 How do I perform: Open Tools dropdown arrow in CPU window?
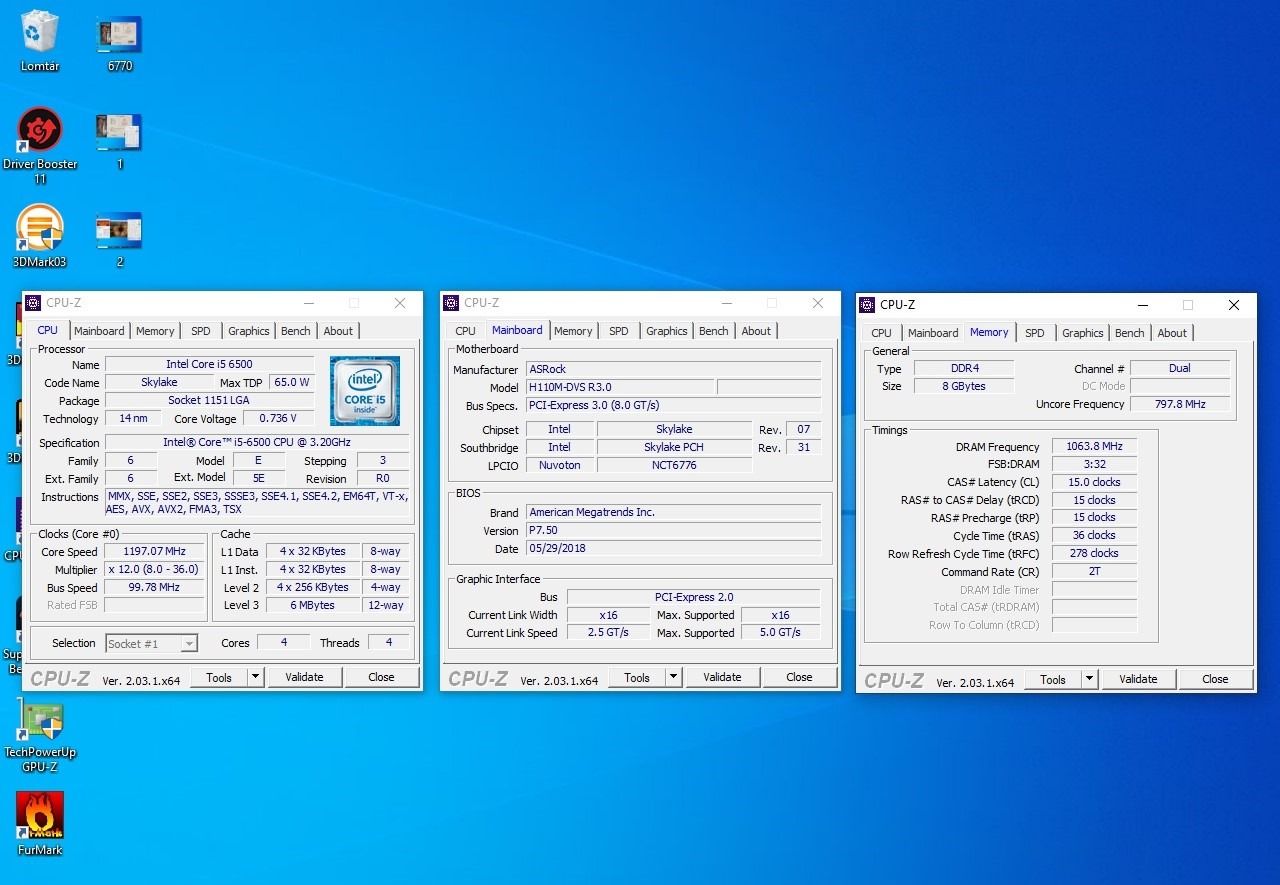point(255,677)
